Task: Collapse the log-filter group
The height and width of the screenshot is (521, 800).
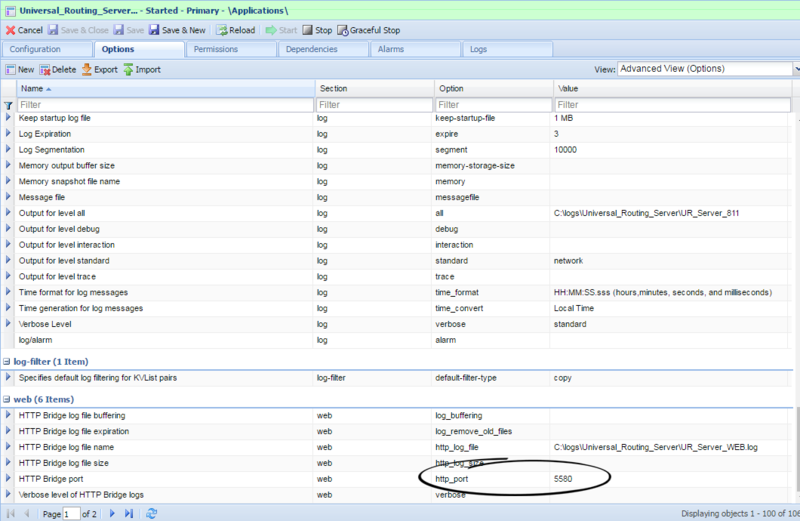Action: click(x=7, y=361)
